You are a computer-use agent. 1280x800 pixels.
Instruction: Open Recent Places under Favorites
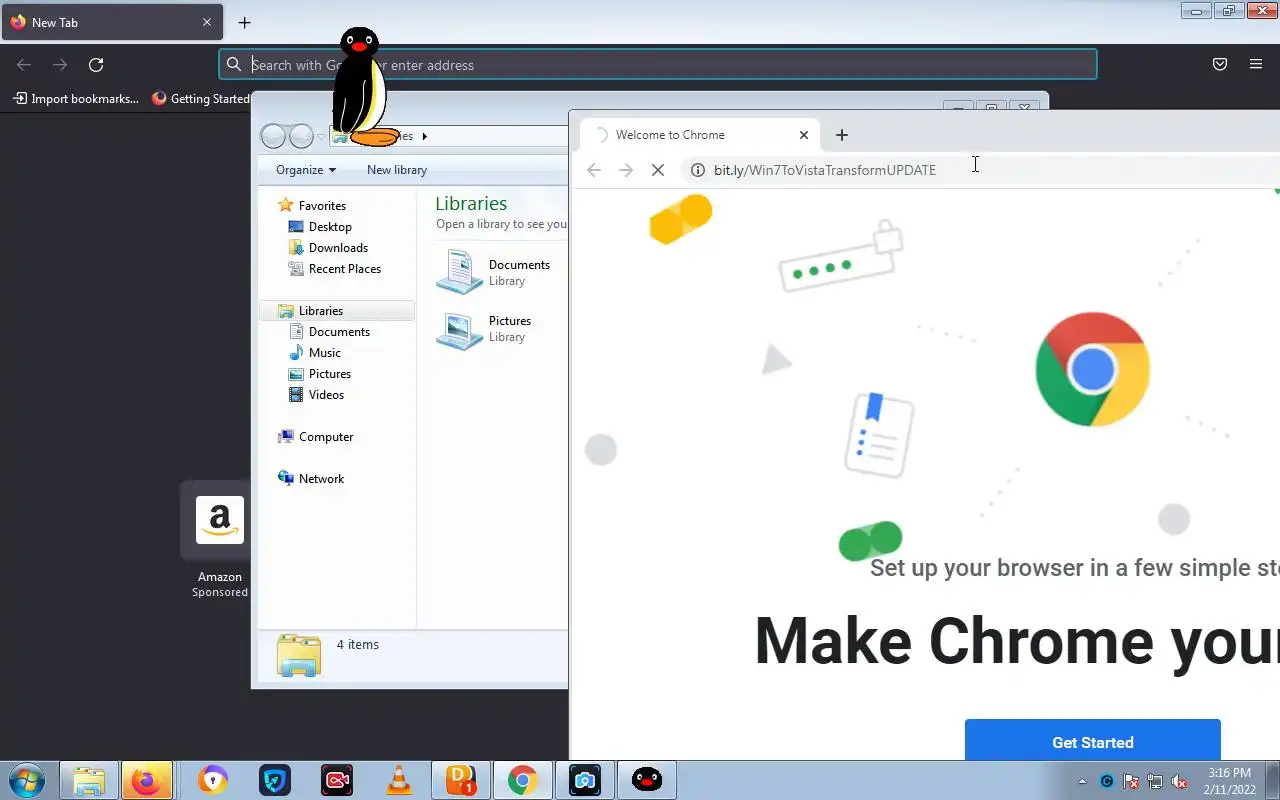pos(345,268)
